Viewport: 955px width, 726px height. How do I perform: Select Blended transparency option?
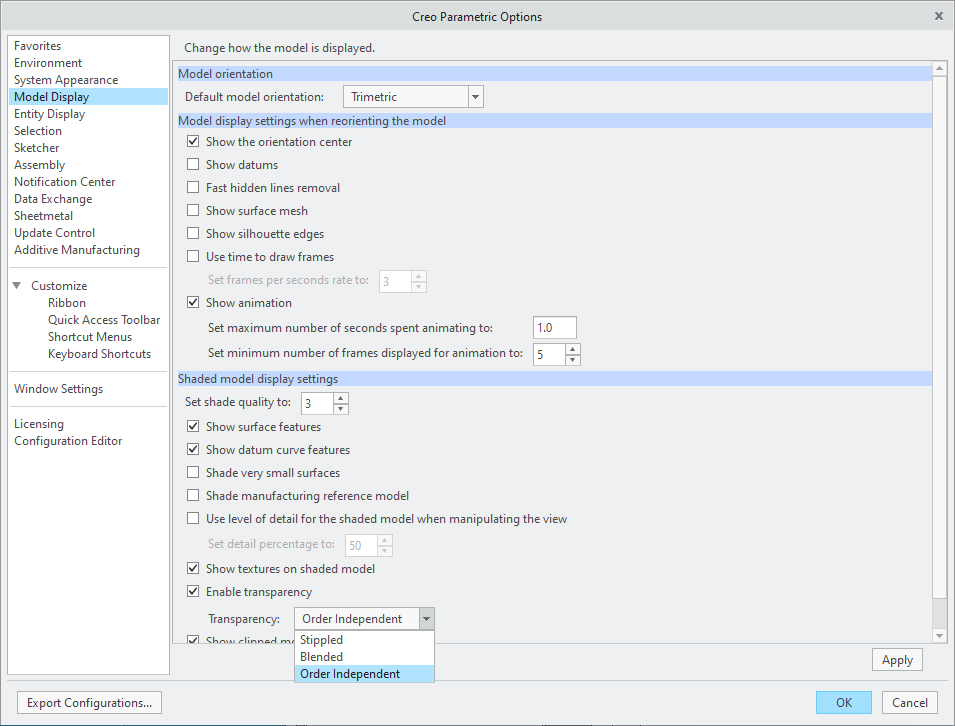click(x=322, y=657)
